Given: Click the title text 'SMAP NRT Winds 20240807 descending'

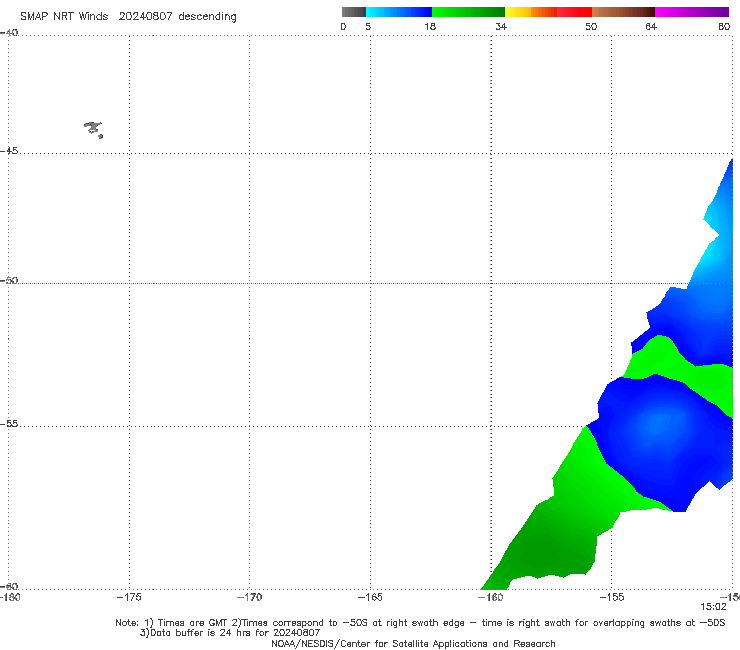Looking at the screenshot, I should coord(128,16).
